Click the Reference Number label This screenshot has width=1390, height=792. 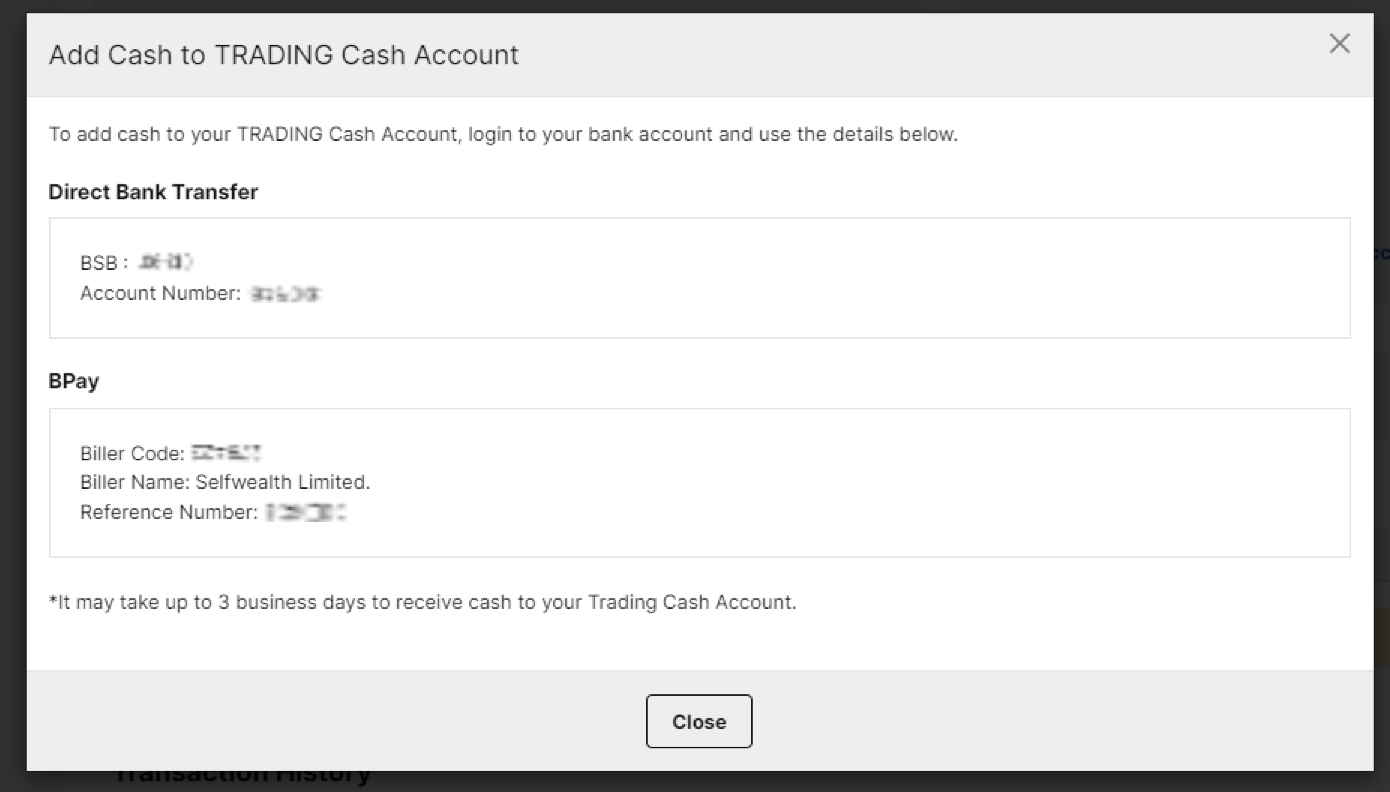click(169, 512)
